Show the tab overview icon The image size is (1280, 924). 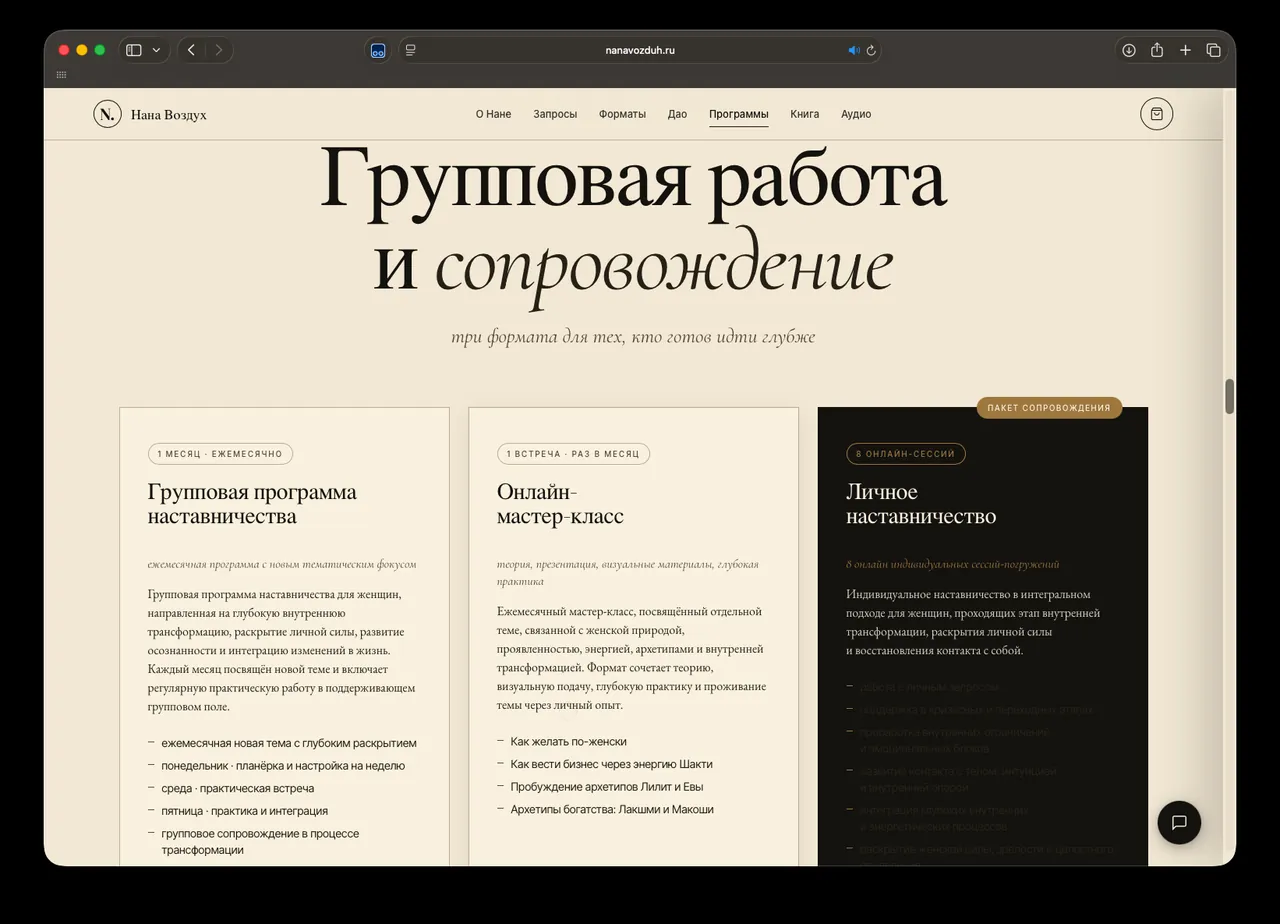tap(1213, 50)
